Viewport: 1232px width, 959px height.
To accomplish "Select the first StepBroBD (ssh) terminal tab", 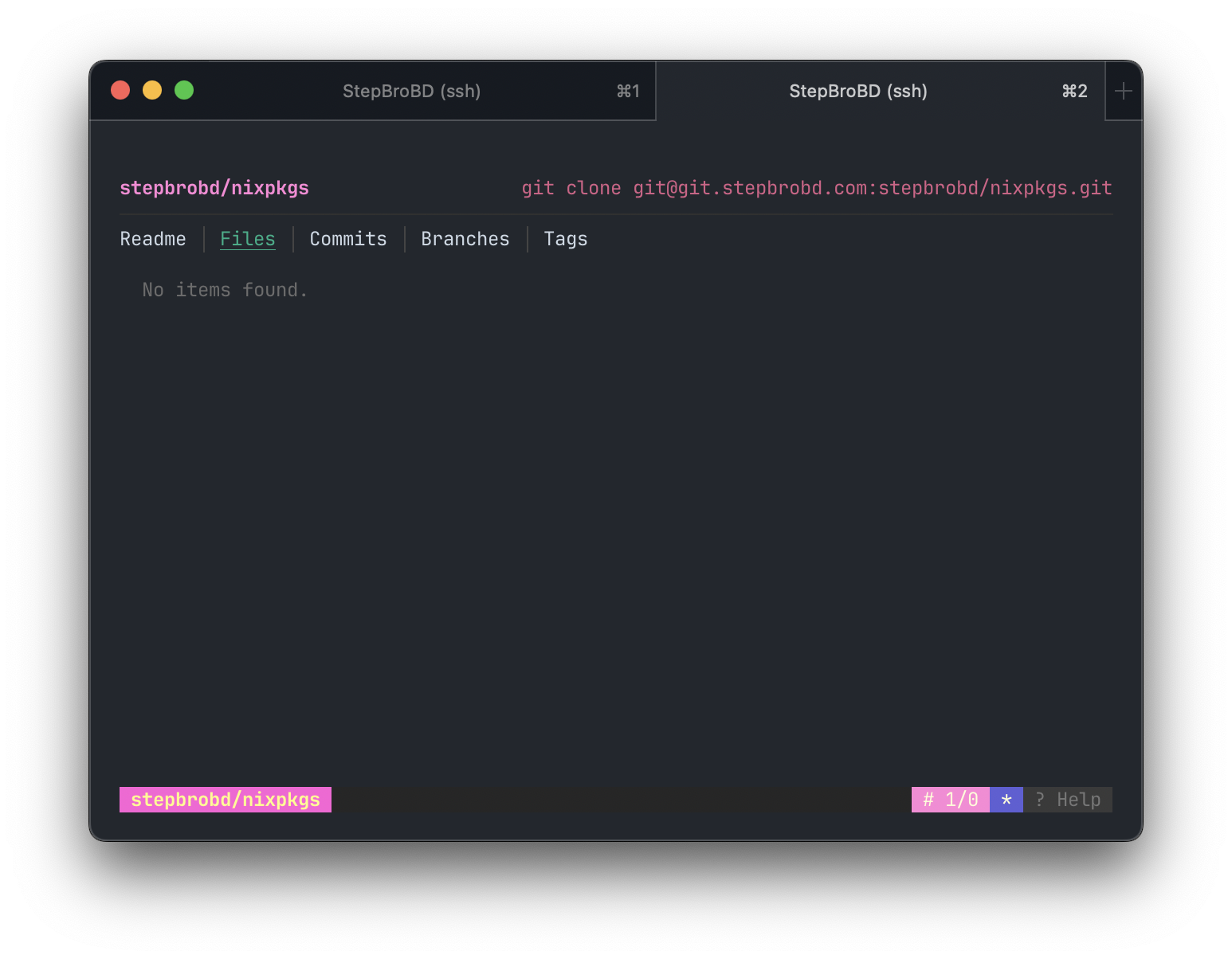I will [412, 91].
